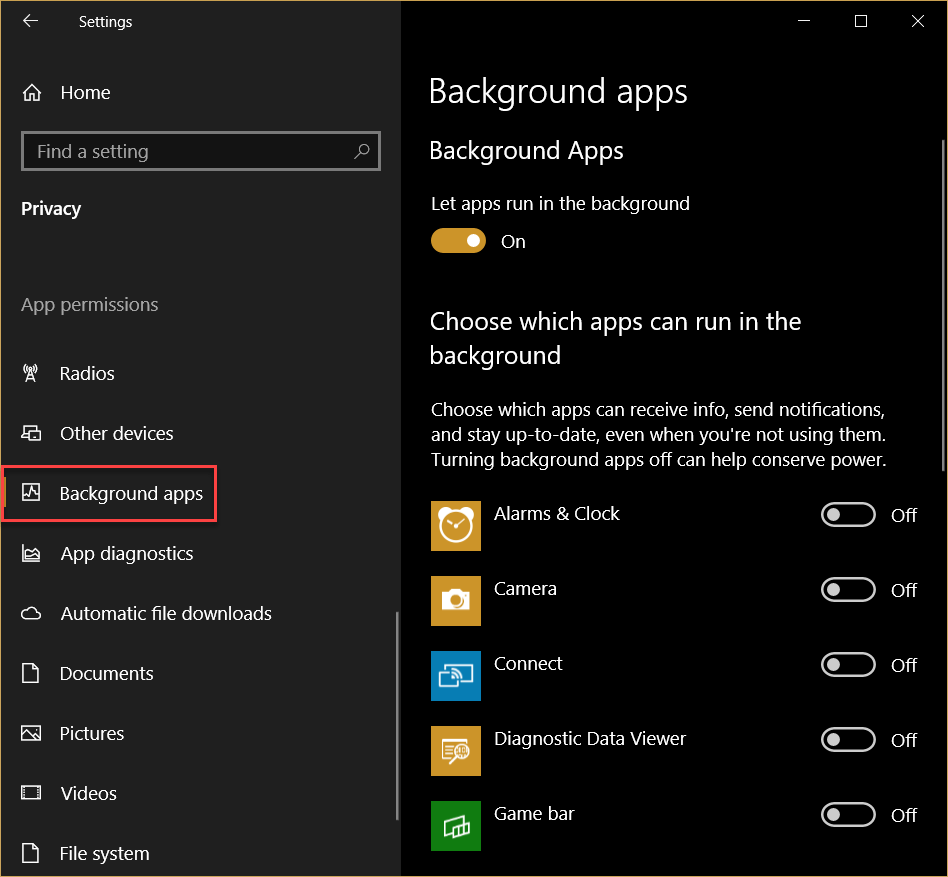Click the Diagnostic Data Viewer app icon

click(x=456, y=751)
